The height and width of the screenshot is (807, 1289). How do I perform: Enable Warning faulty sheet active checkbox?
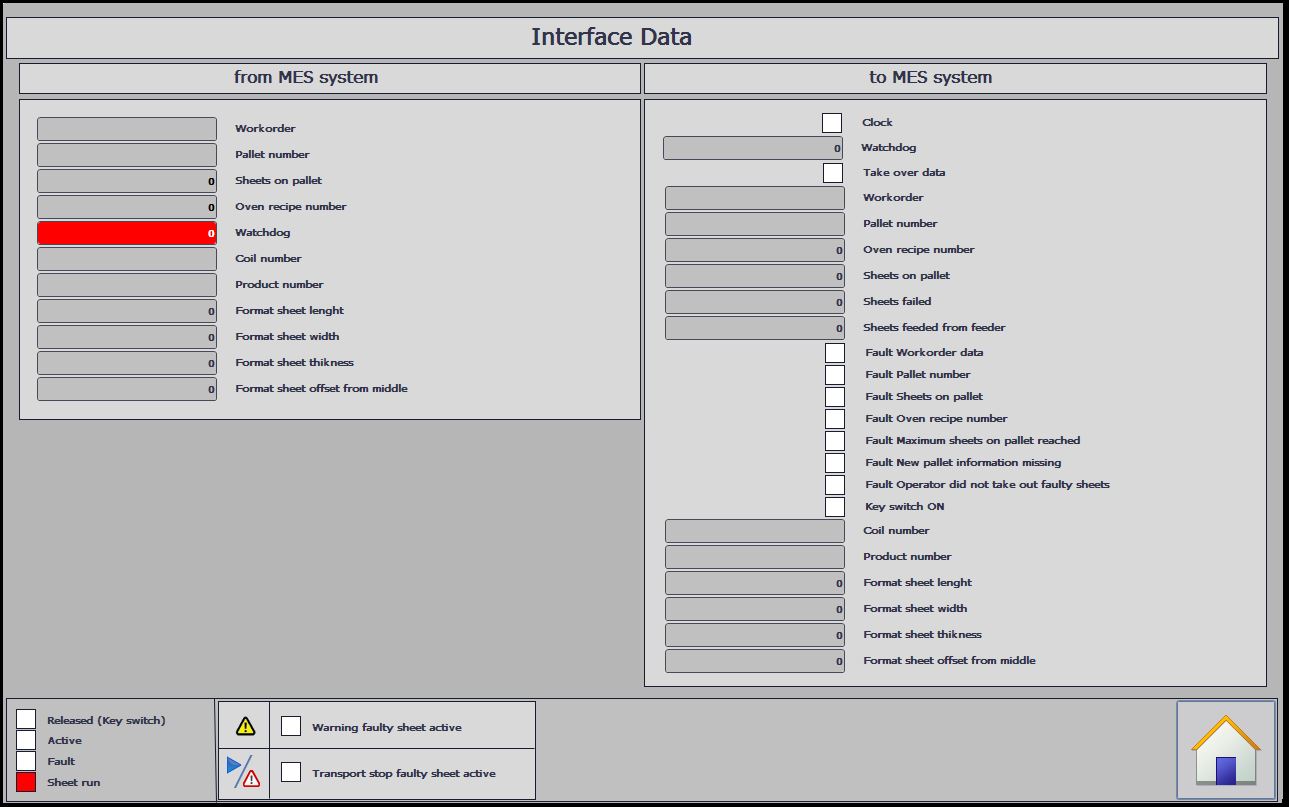(291, 726)
